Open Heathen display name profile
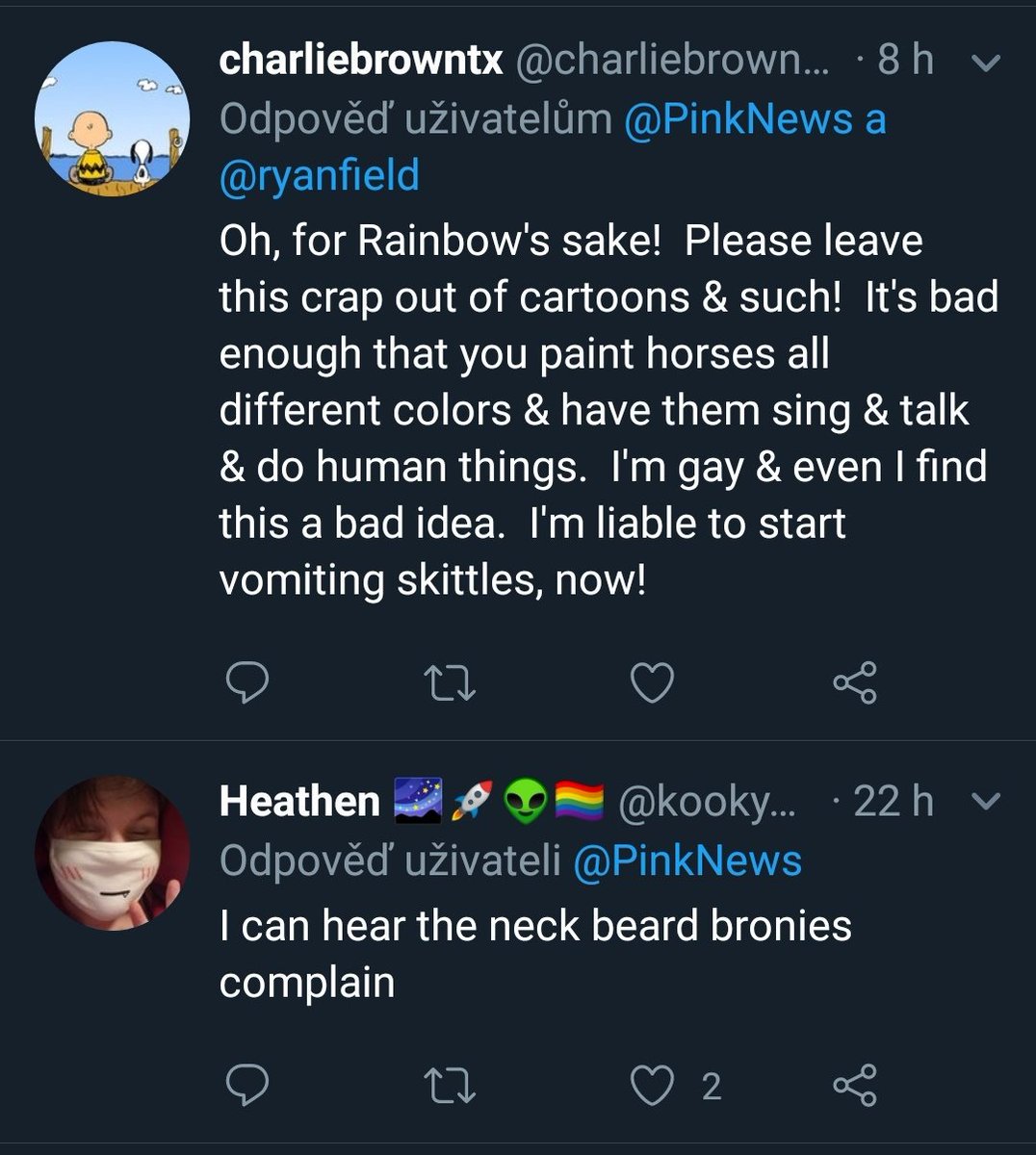This screenshot has width=1036, height=1155. click(299, 801)
